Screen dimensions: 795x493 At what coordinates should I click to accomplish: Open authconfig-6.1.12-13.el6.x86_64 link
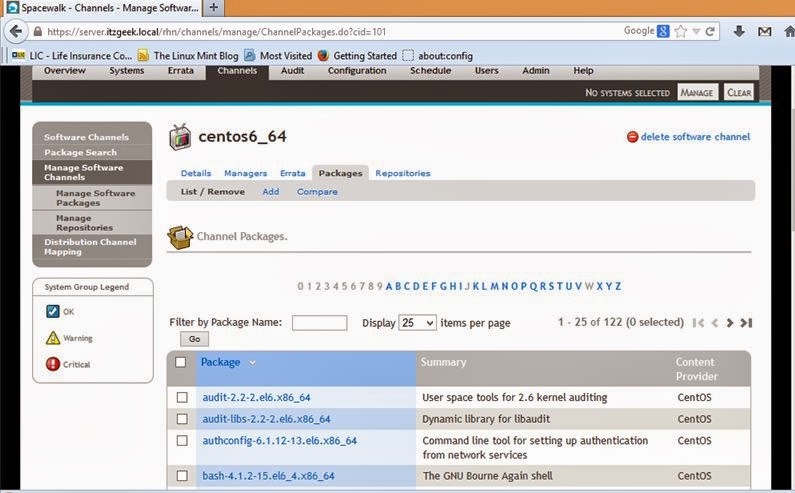click(279, 441)
